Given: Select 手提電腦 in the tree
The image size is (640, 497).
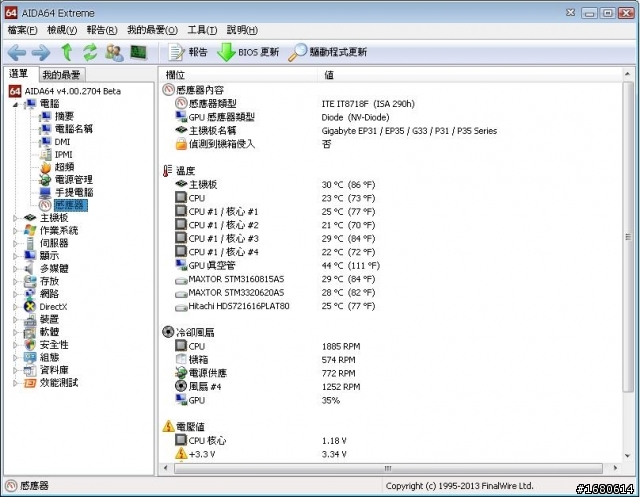Looking at the screenshot, I should [74, 192].
